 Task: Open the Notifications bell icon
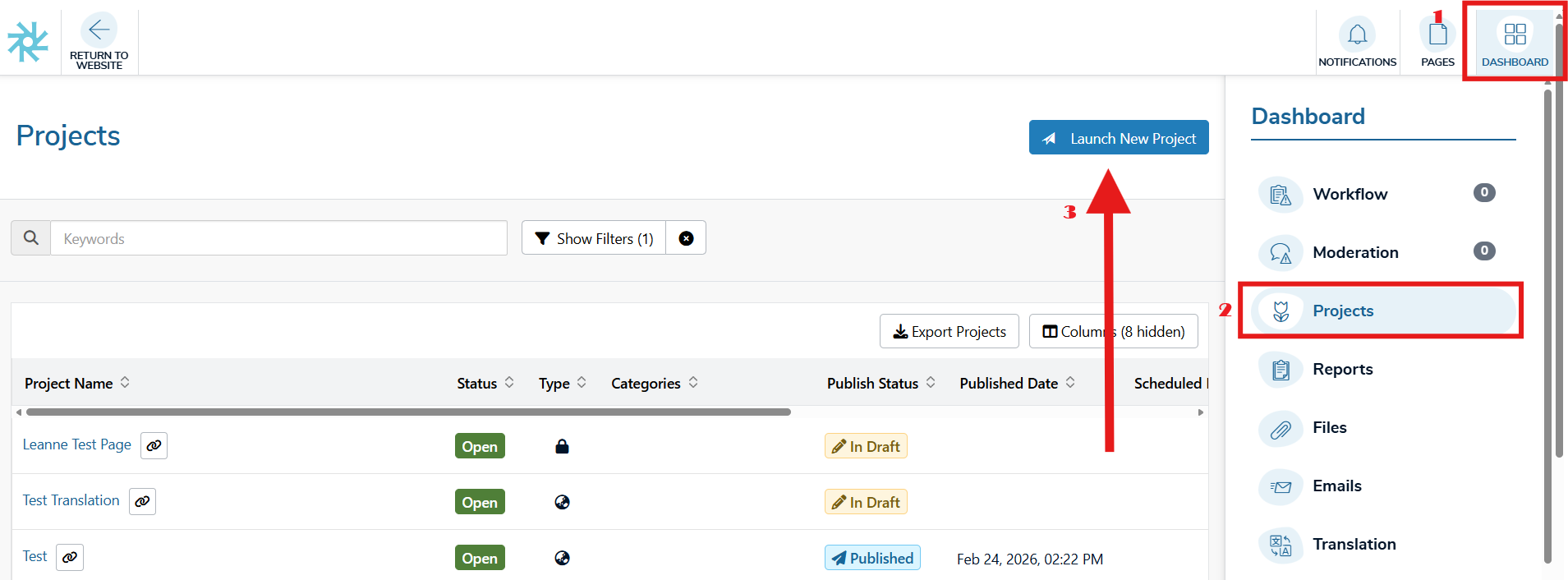(1357, 35)
